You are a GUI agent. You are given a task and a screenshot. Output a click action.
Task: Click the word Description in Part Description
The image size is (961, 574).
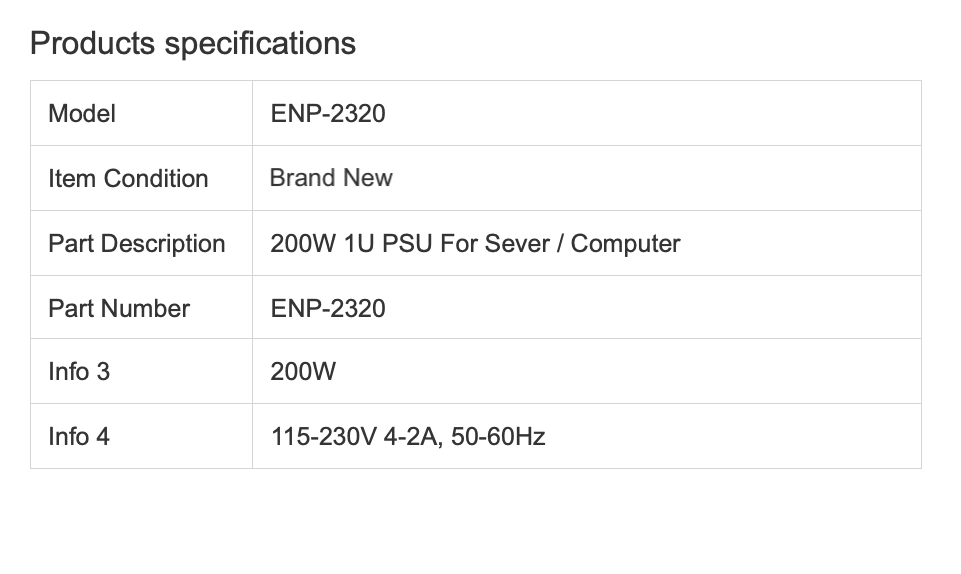163,244
